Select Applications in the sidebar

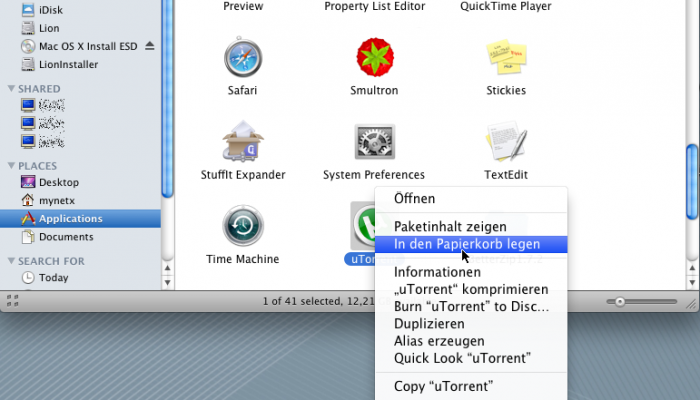click(80, 218)
